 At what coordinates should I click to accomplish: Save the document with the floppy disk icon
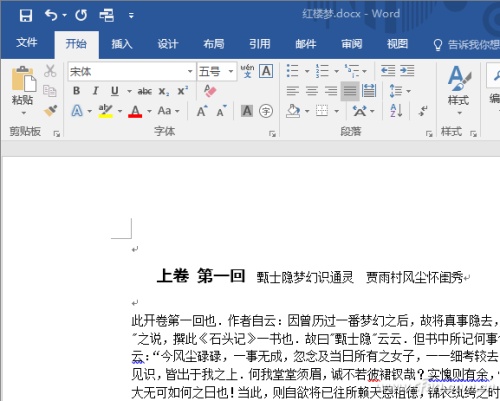click(x=26, y=15)
